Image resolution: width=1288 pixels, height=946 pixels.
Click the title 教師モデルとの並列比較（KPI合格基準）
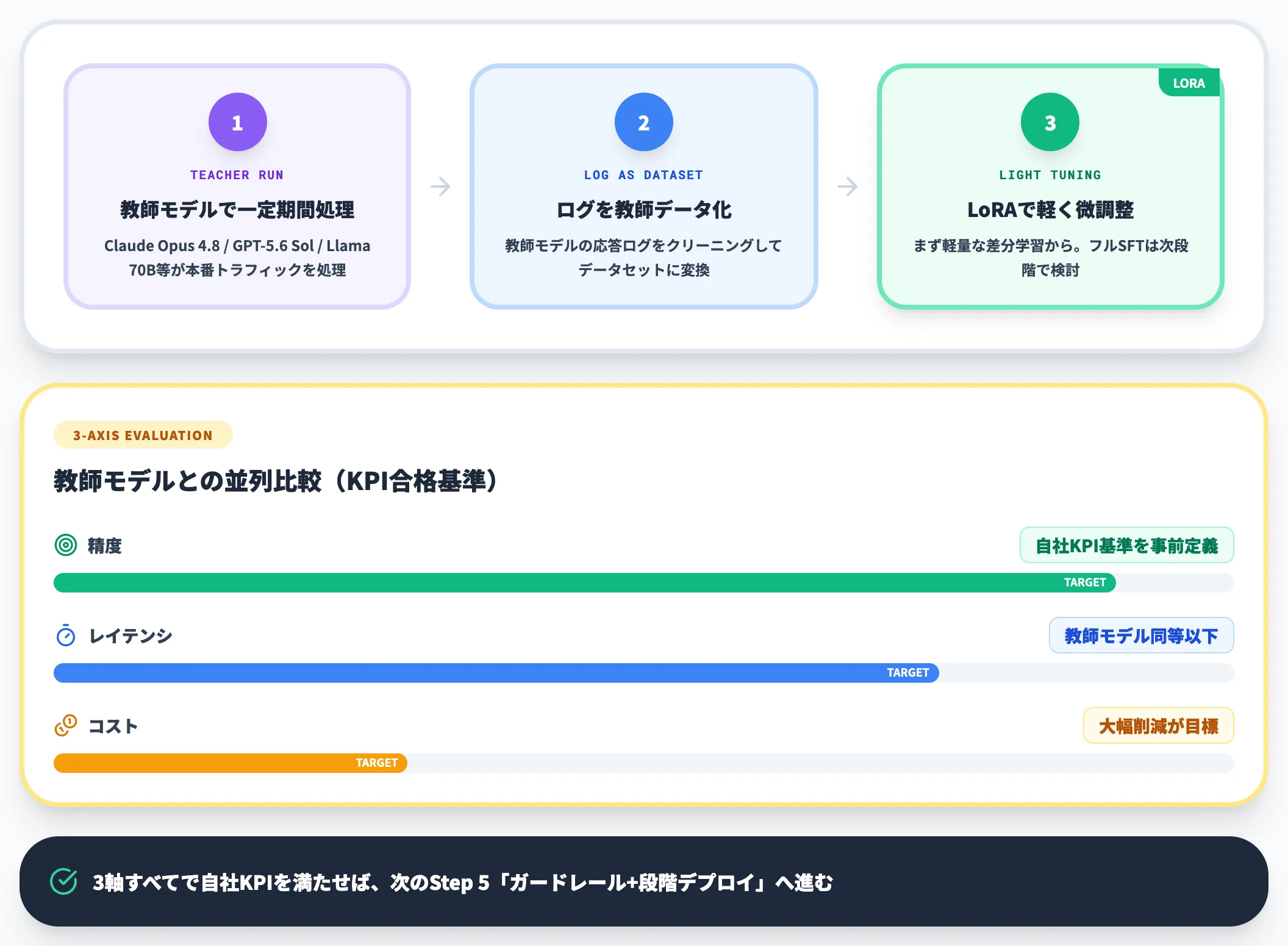(278, 481)
